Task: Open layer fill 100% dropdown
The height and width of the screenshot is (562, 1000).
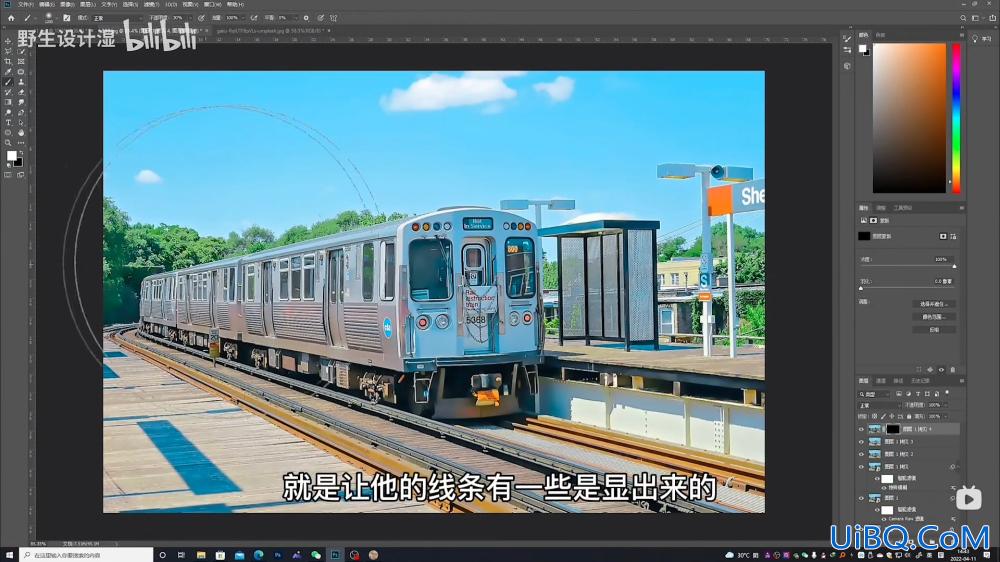Action: click(x=947, y=417)
